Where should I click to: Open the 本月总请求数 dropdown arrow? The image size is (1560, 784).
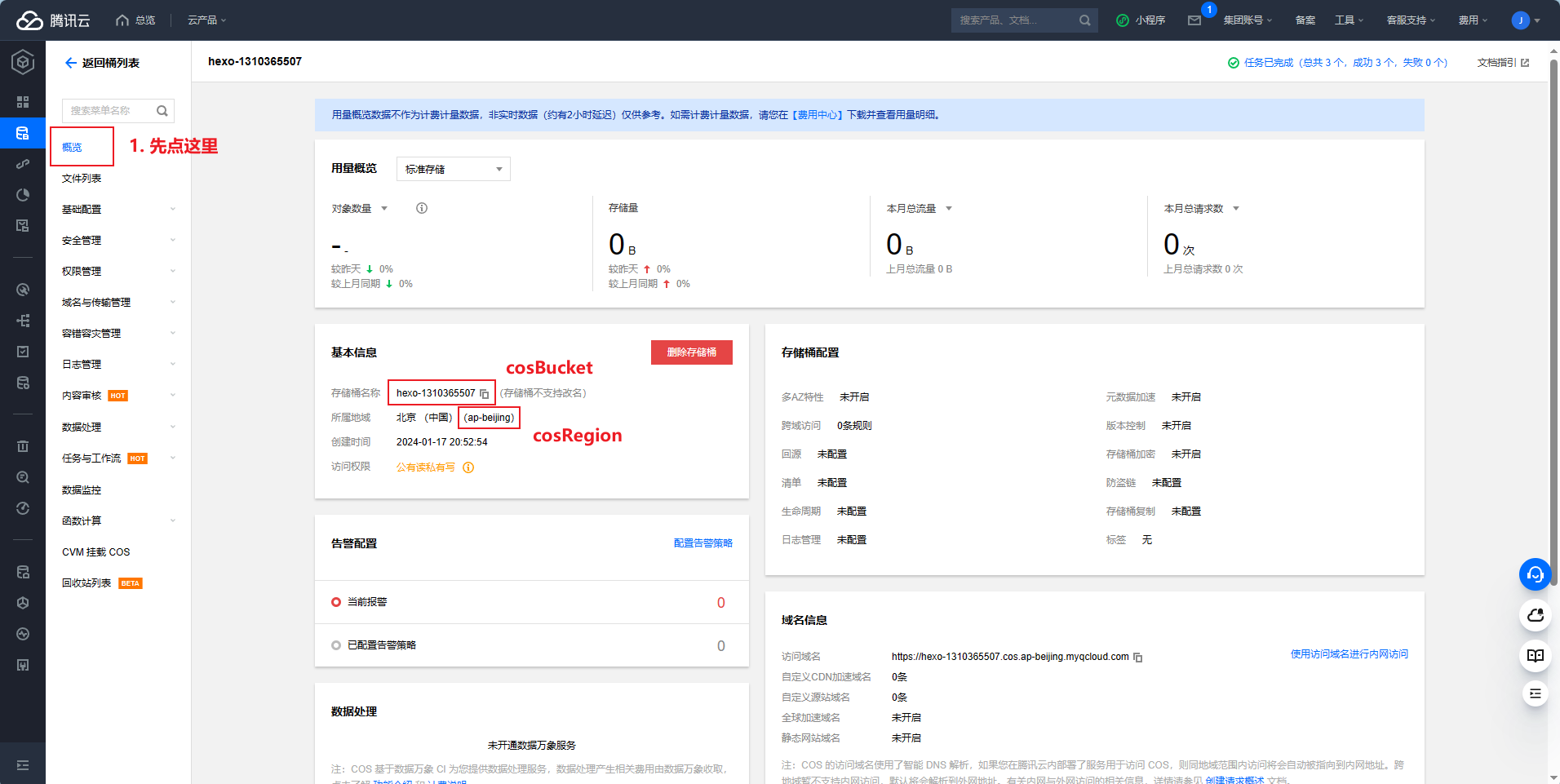point(1236,209)
